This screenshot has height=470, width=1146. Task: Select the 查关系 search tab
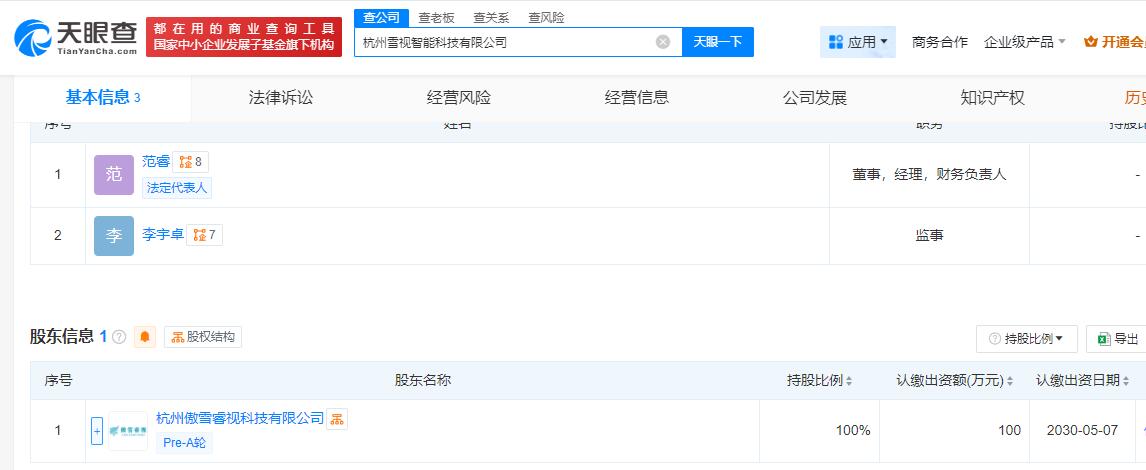[x=491, y=18]
